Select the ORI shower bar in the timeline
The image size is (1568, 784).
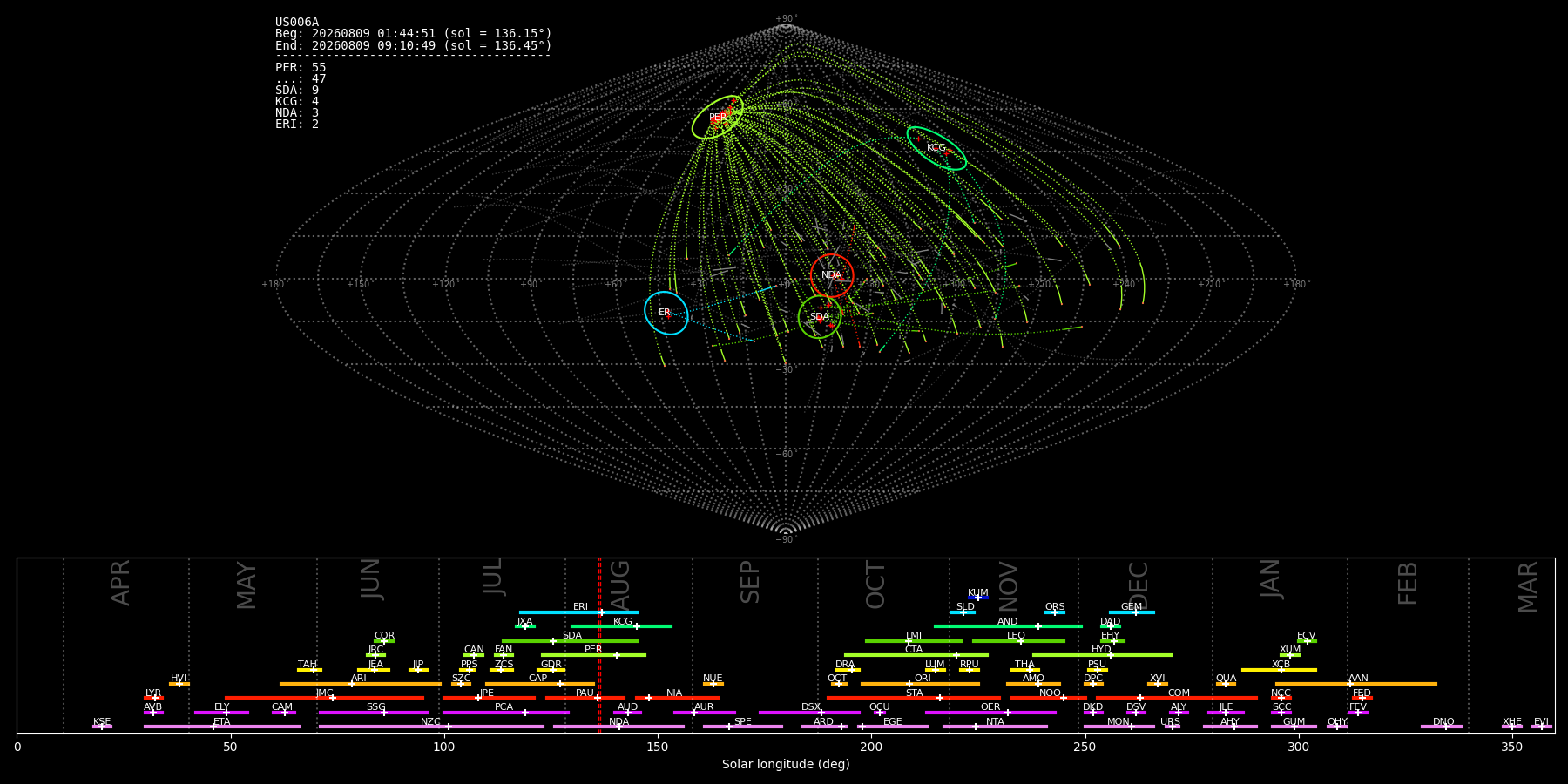coord(920,684)
